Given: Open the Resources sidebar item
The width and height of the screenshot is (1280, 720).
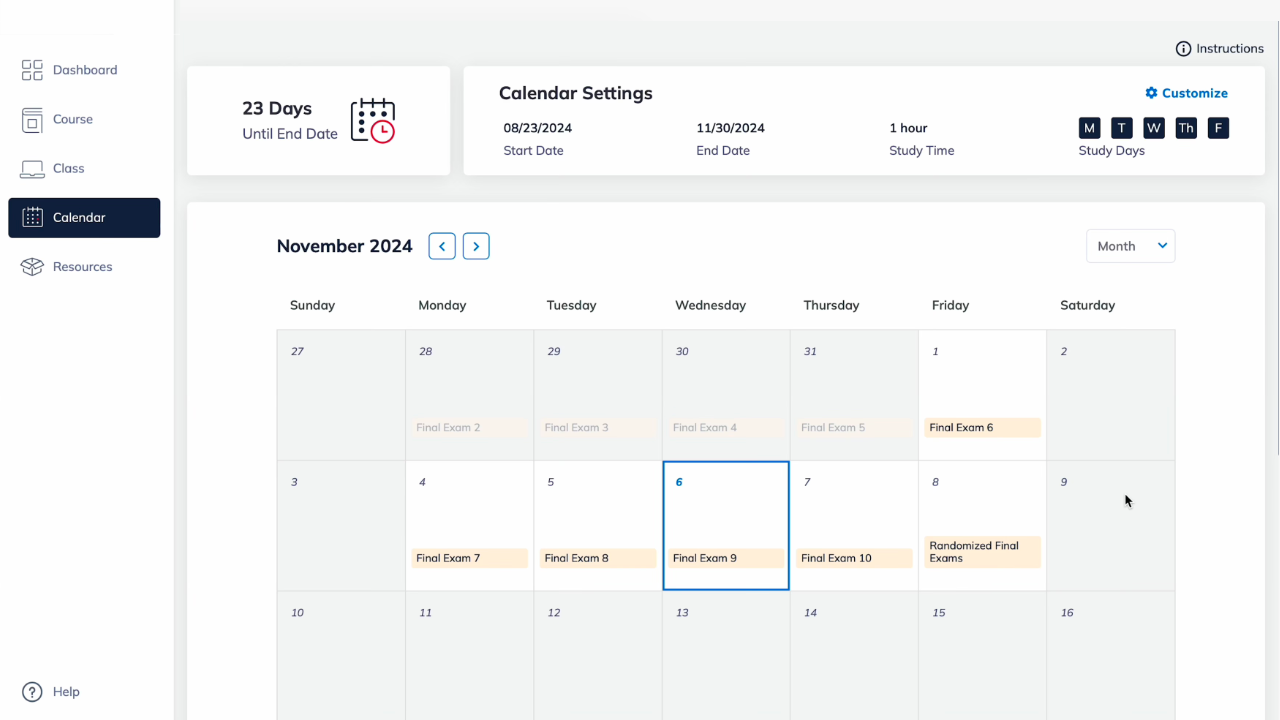Looking at the screenshot, I should click(84, 267).
